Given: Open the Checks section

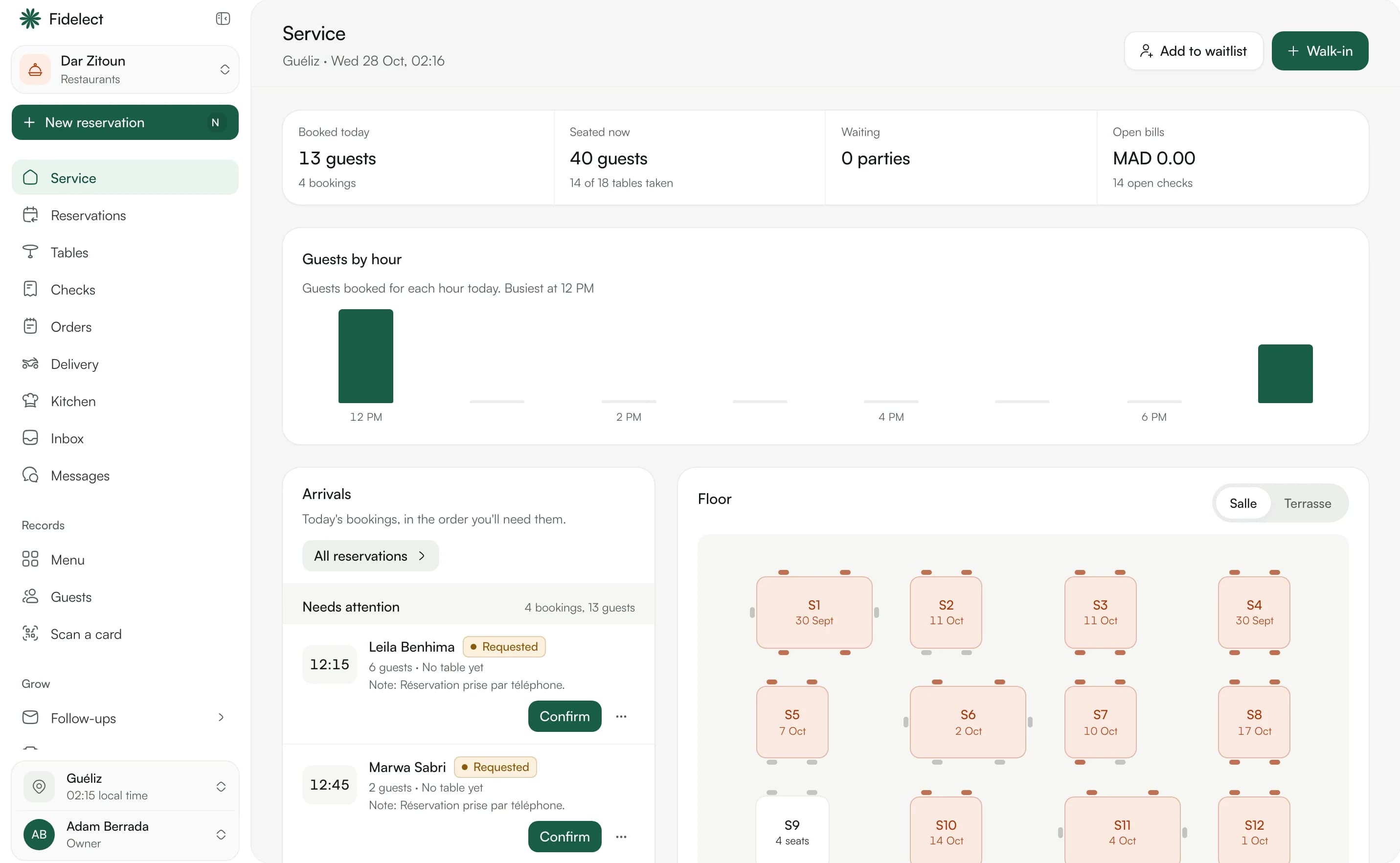Looking at the screenshot, I should click(x=125, y=290).
